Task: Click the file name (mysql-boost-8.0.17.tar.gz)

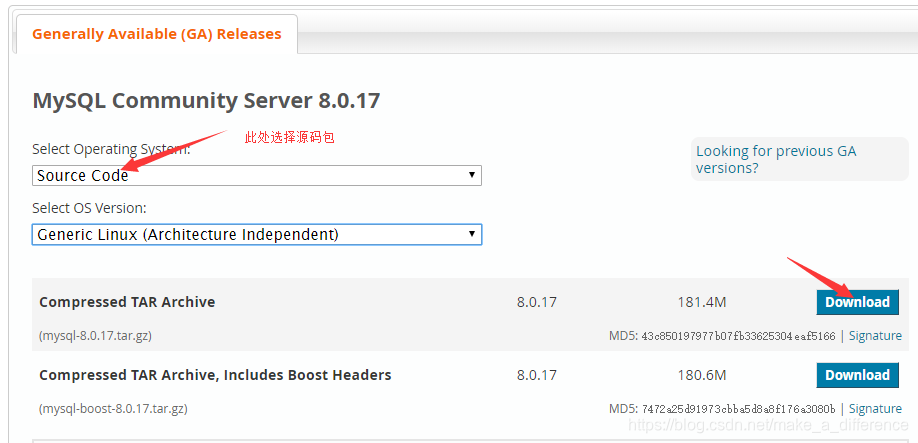Action: pos(114,408)
